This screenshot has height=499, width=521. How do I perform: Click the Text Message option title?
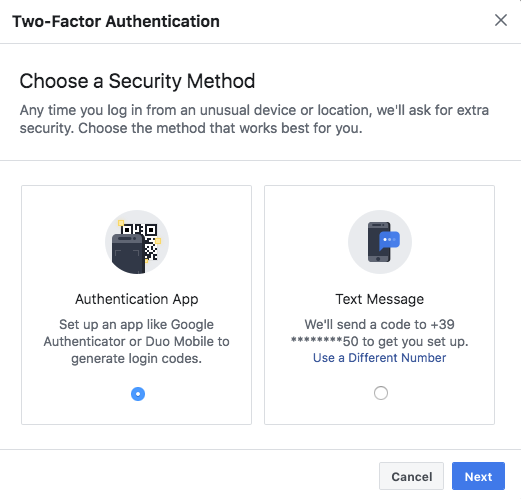point(379,299)
